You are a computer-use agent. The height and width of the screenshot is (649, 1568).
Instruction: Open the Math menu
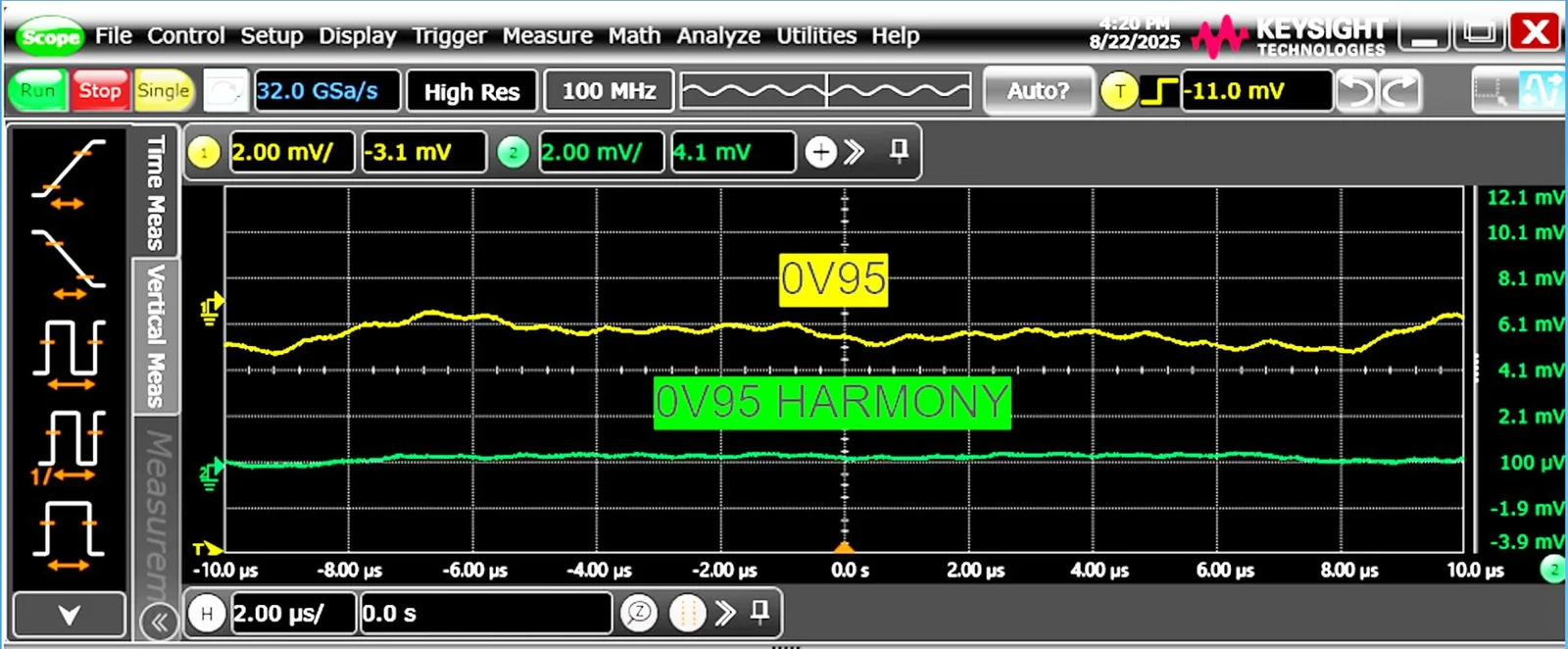click(634, 36)
